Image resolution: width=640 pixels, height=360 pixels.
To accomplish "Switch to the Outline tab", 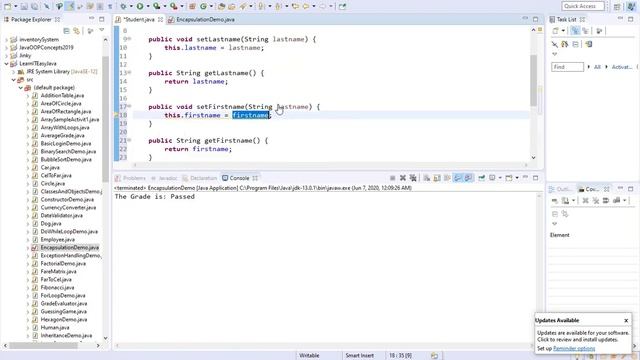I will pyautogui.click(x=560, y=189).
